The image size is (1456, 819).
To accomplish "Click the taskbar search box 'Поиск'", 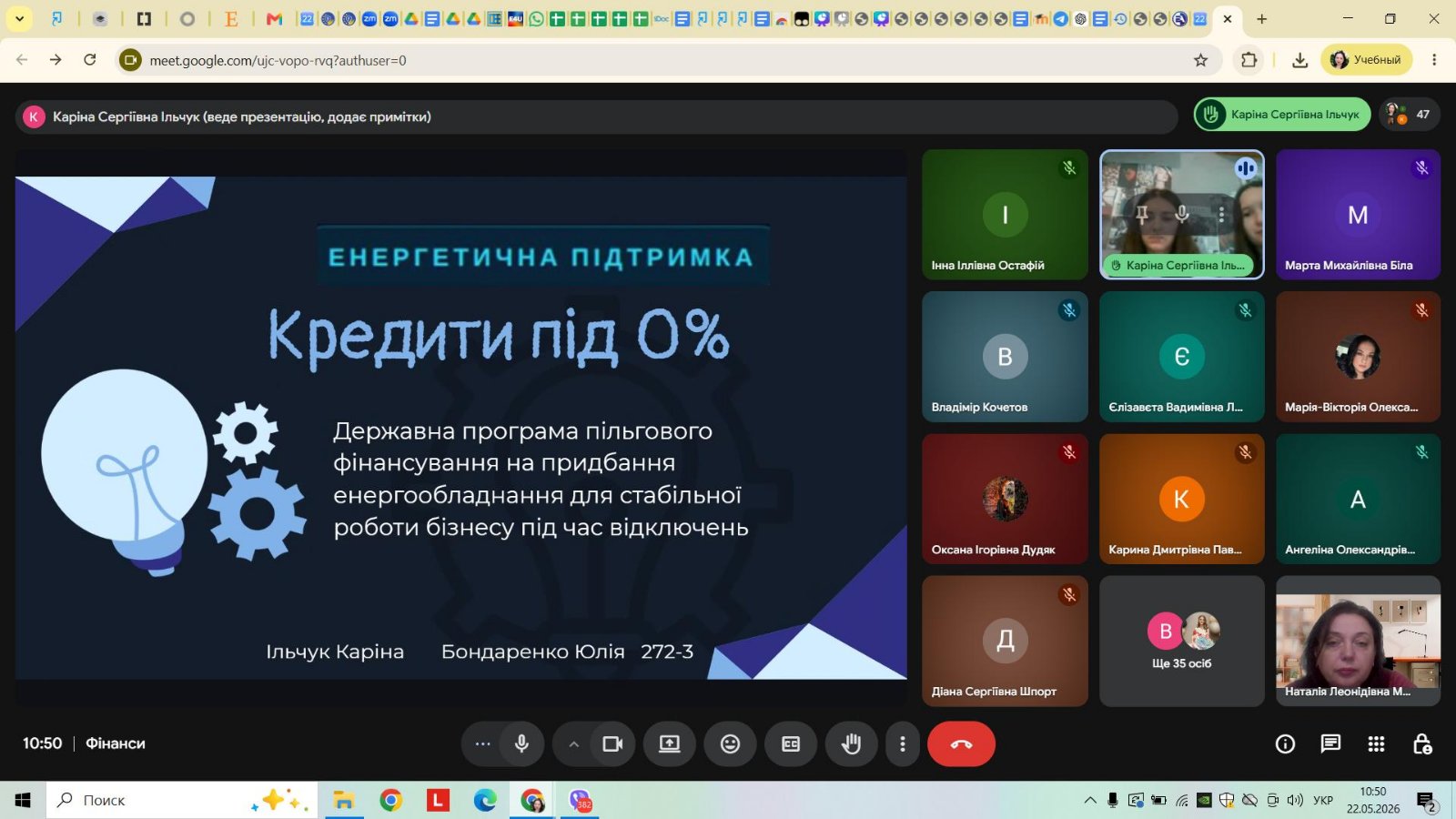I will [182, 800].
